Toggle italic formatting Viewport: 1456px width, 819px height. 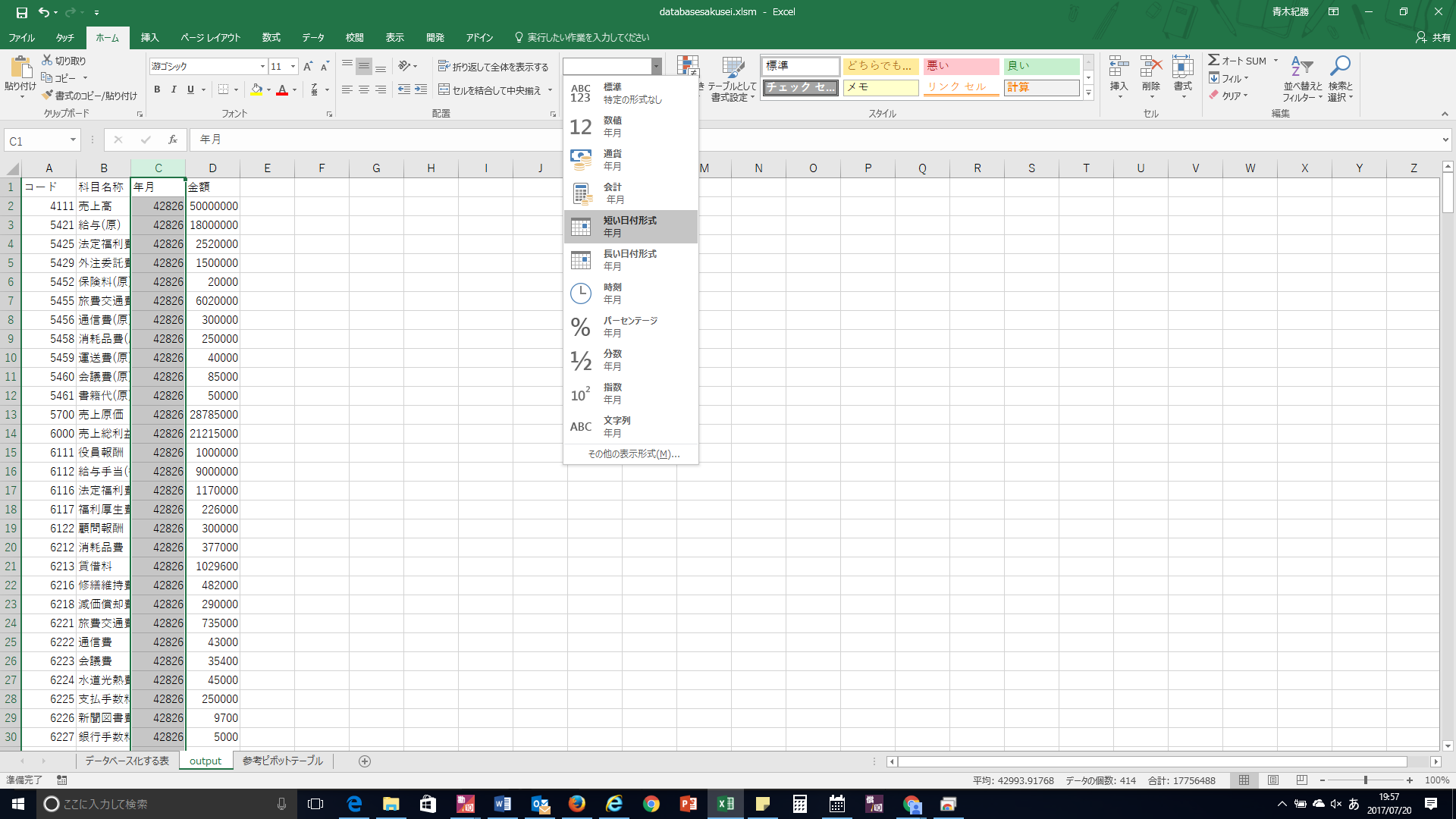point(174,89)
